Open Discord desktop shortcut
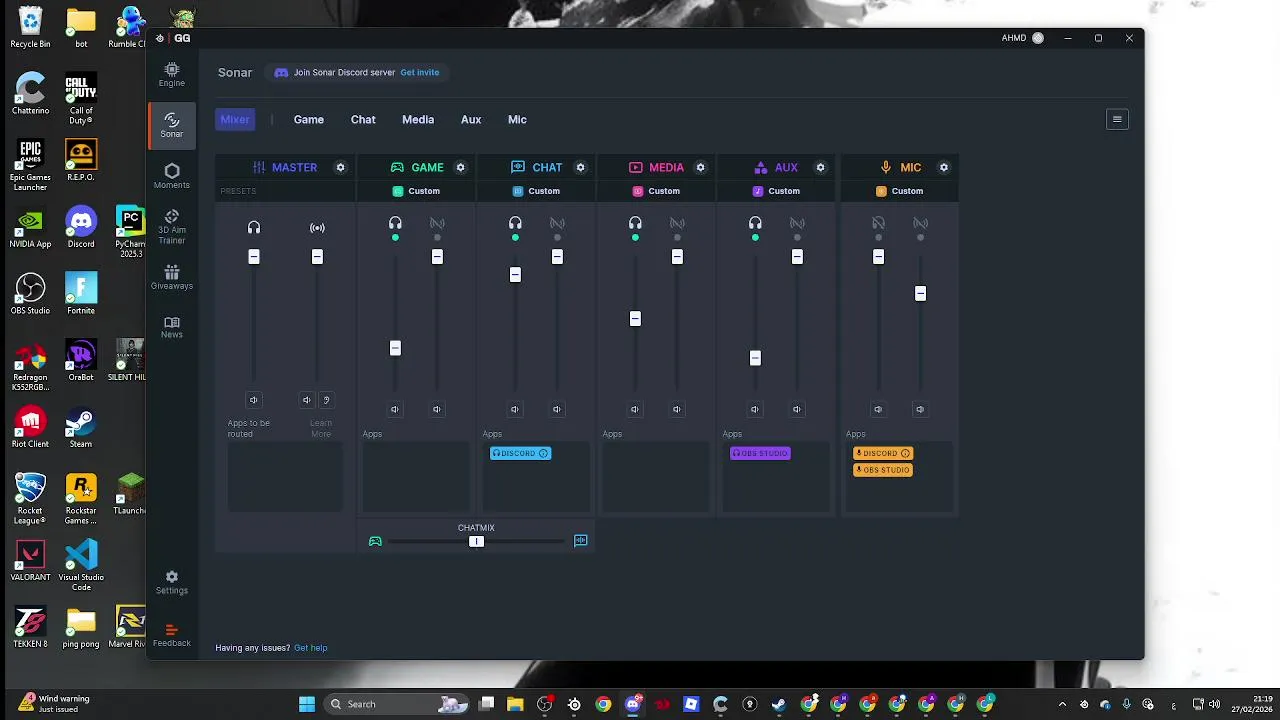The image size is (1280, 720). [x=81, y=228]
